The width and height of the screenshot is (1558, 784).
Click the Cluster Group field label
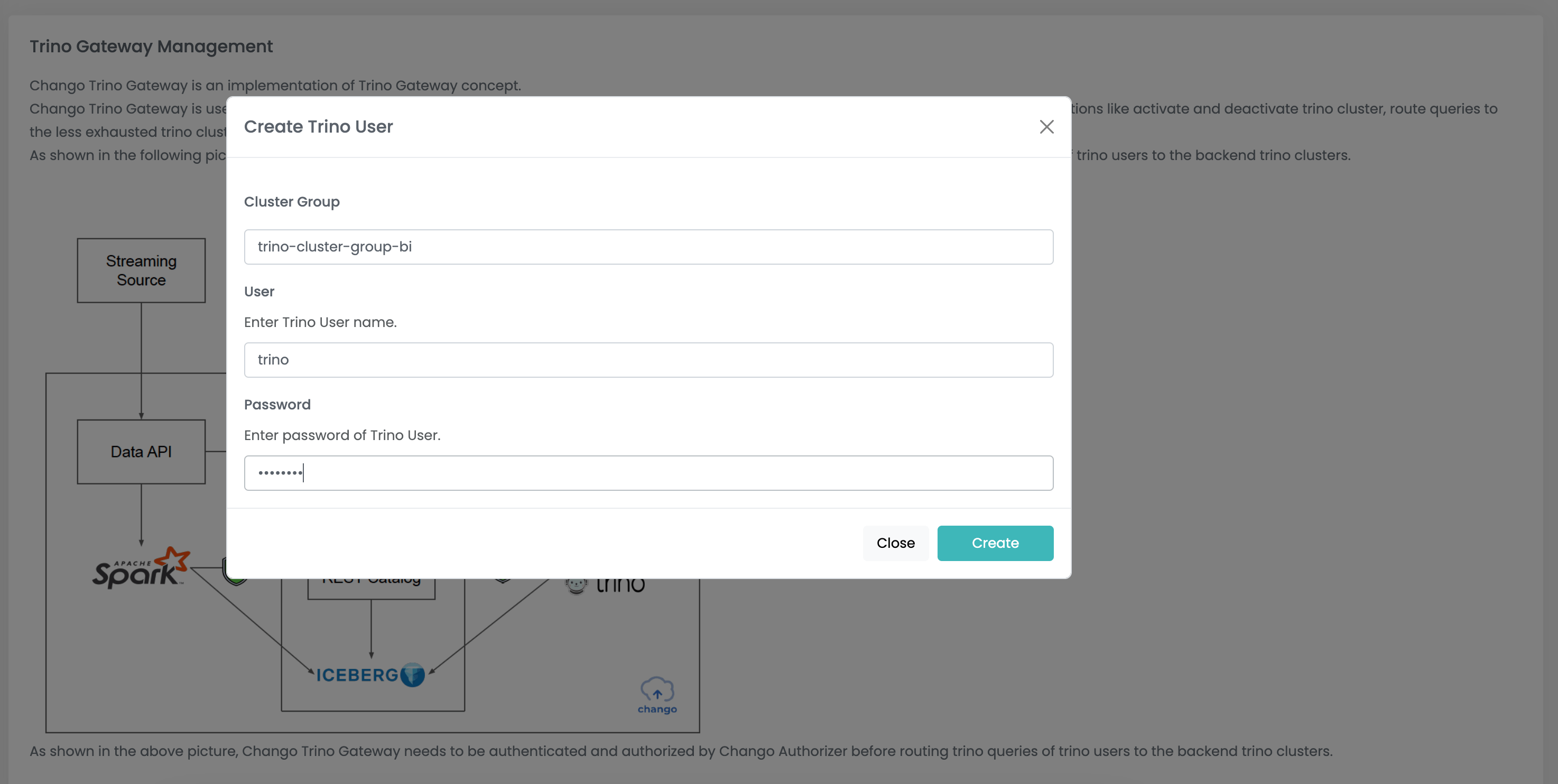point(292,202)
